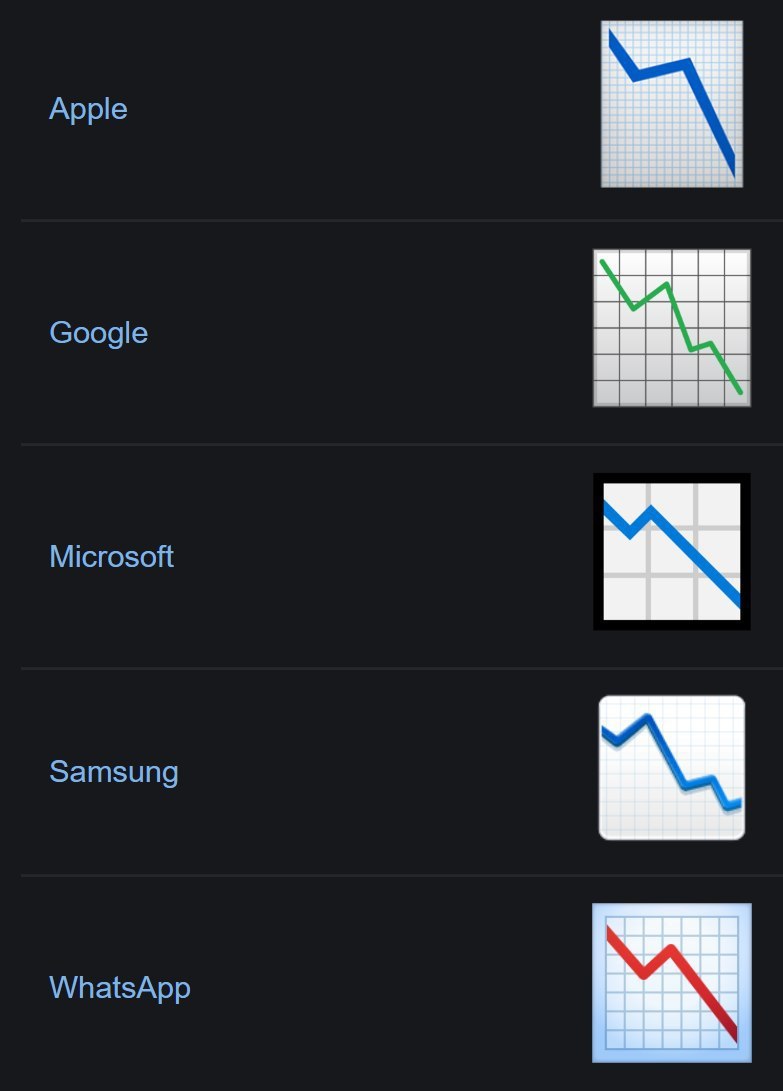The width and height of the screenshot is (783, 1091).
Task: Select the vendor name below Apple
Action: point(98,333)
